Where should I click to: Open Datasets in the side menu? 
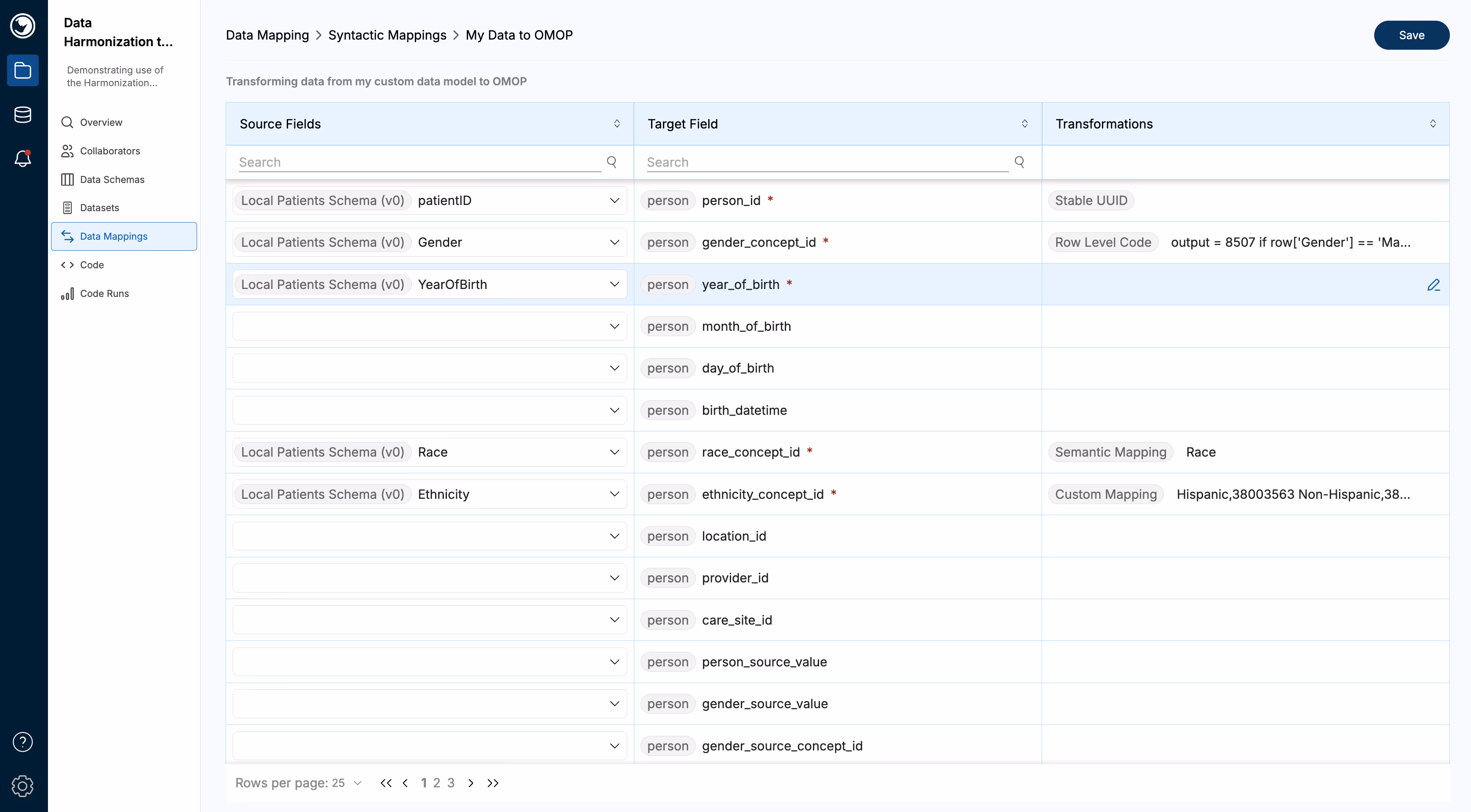pyautogui.click(x=124, y=208)
